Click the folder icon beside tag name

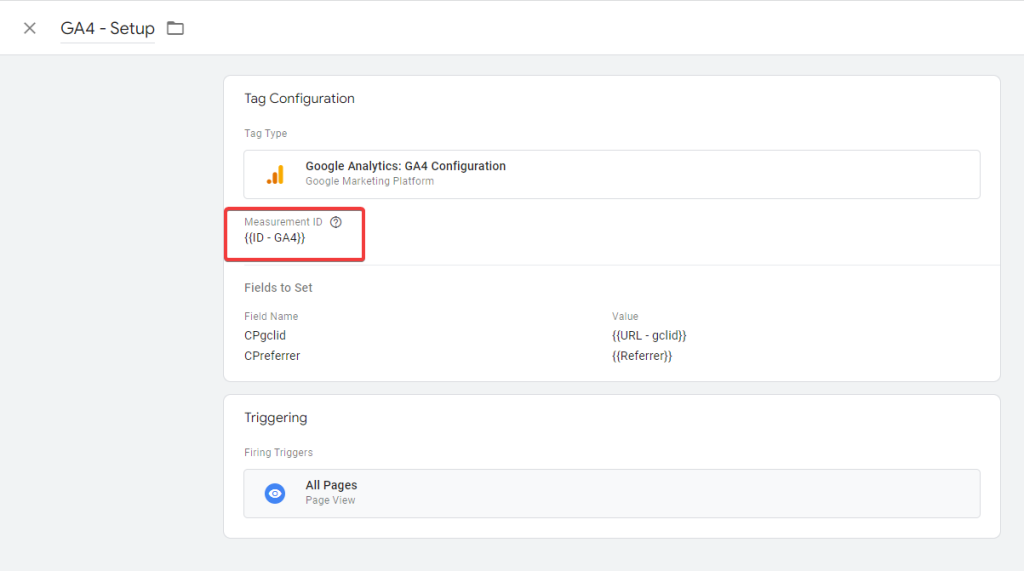(x=175, y=28)
